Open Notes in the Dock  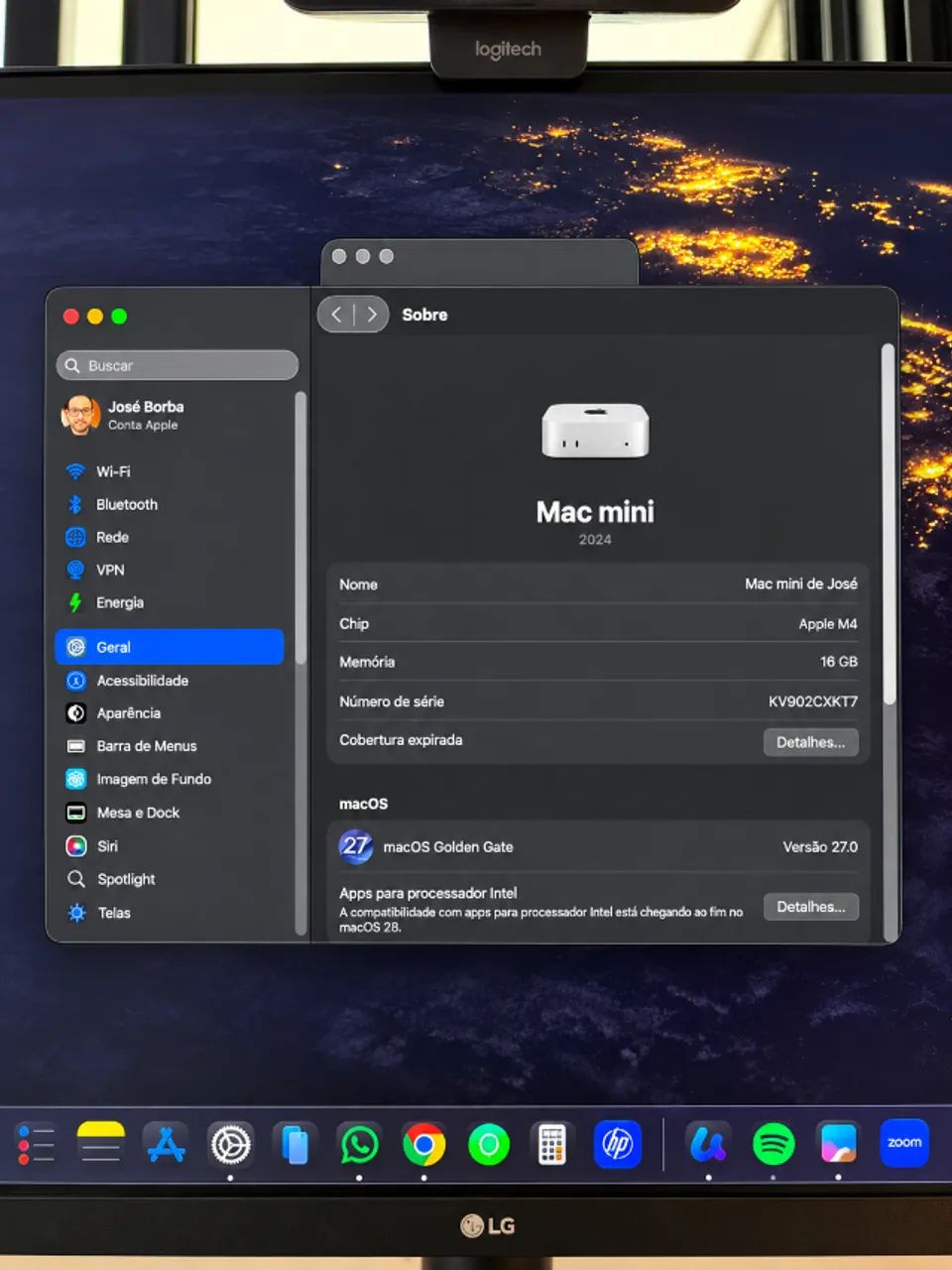point(101,1145)
